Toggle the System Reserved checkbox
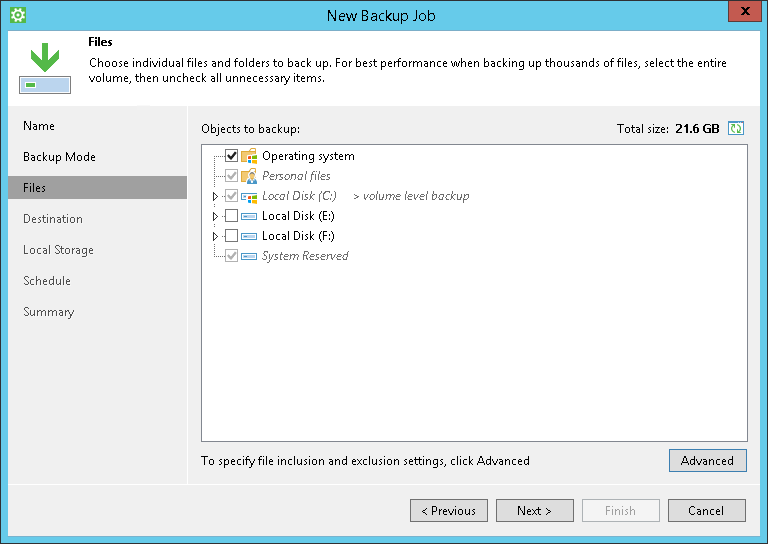This screenshot has height=544, width=768. [231, 256]
